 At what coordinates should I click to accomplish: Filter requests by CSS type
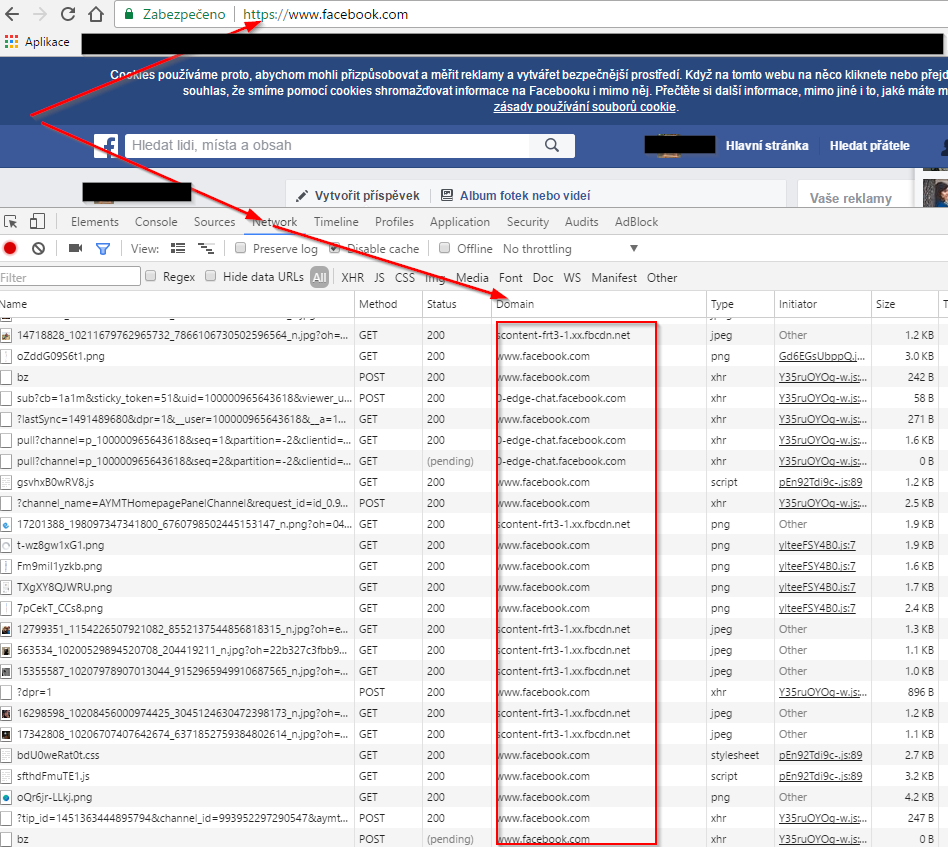[x=405, y=277]
